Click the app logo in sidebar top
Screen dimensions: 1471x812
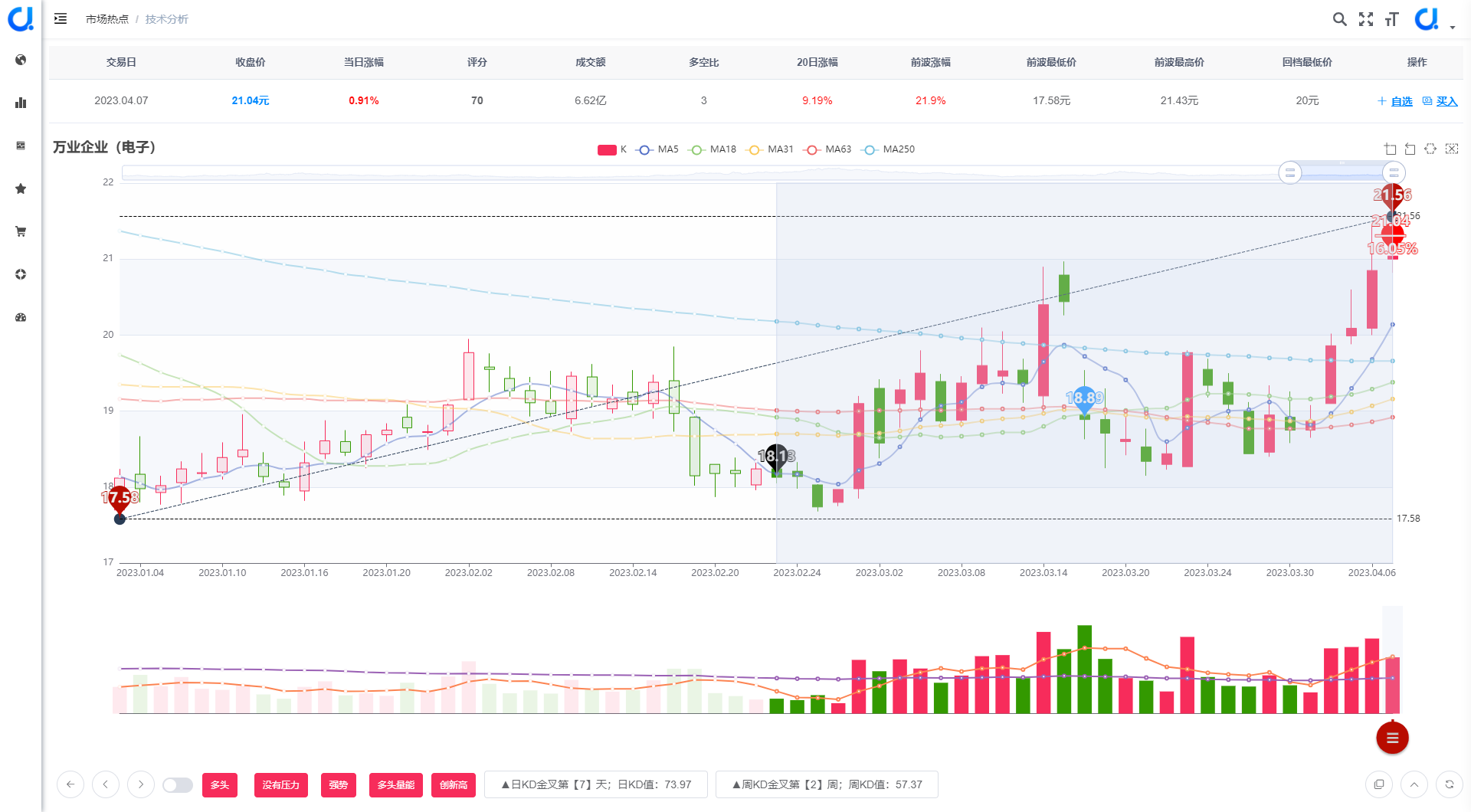pos(21,18)
